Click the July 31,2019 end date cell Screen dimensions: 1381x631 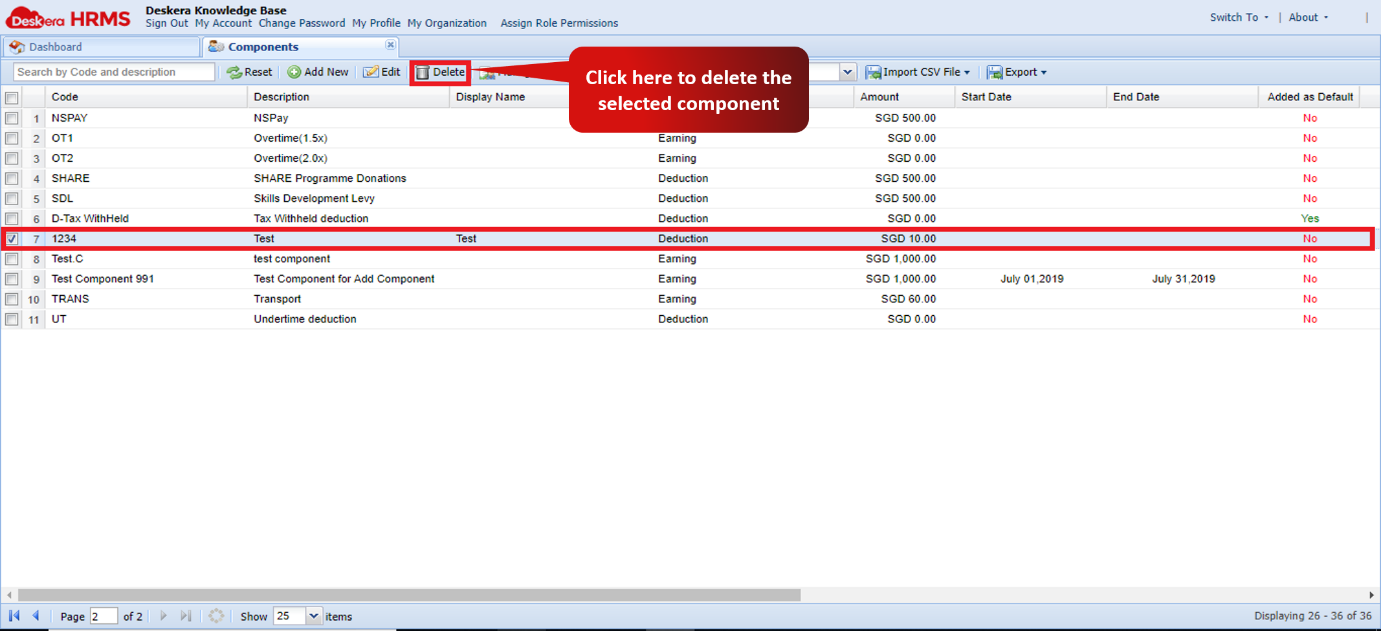[1183, 279]
